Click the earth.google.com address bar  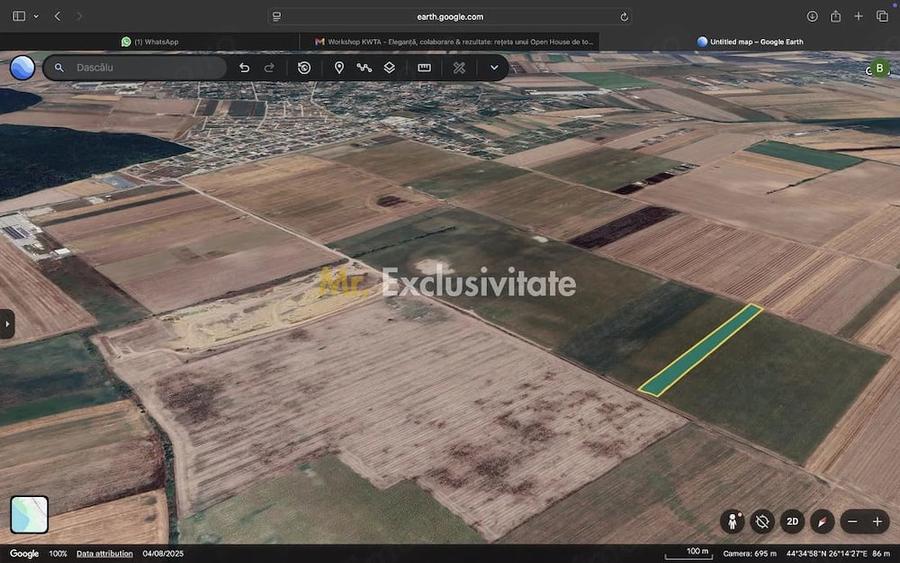450,17
